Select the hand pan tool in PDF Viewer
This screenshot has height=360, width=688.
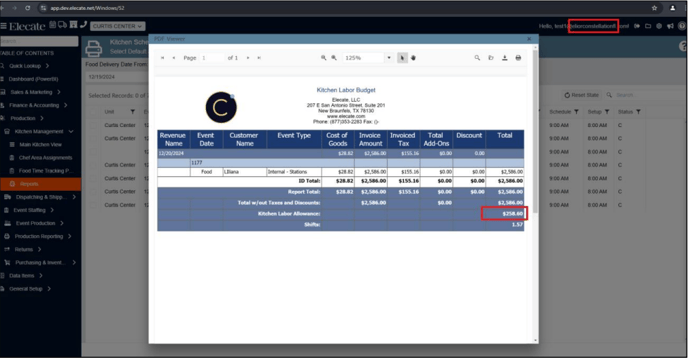click(x=413, y=58)
